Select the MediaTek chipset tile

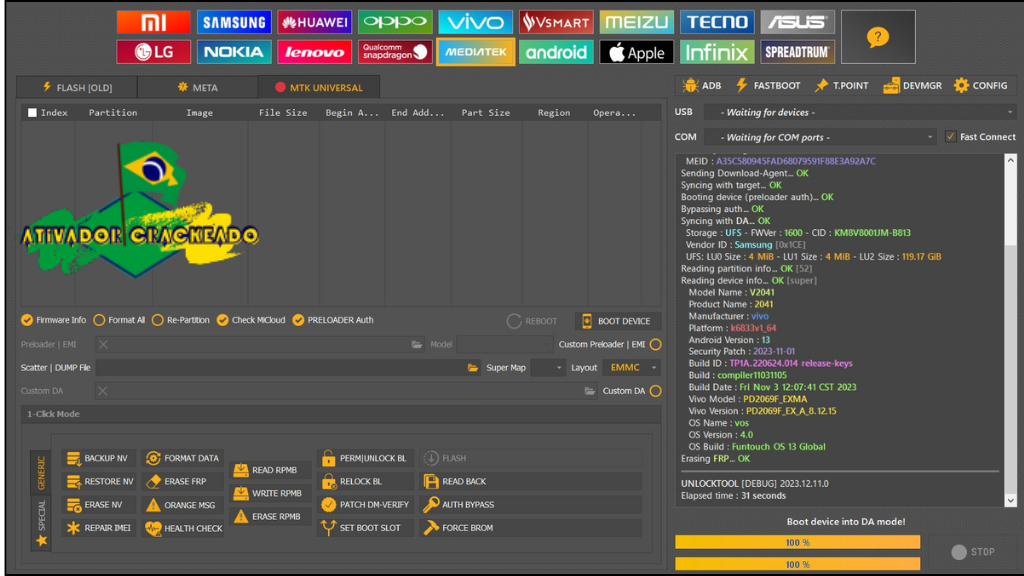click(475, 52)
